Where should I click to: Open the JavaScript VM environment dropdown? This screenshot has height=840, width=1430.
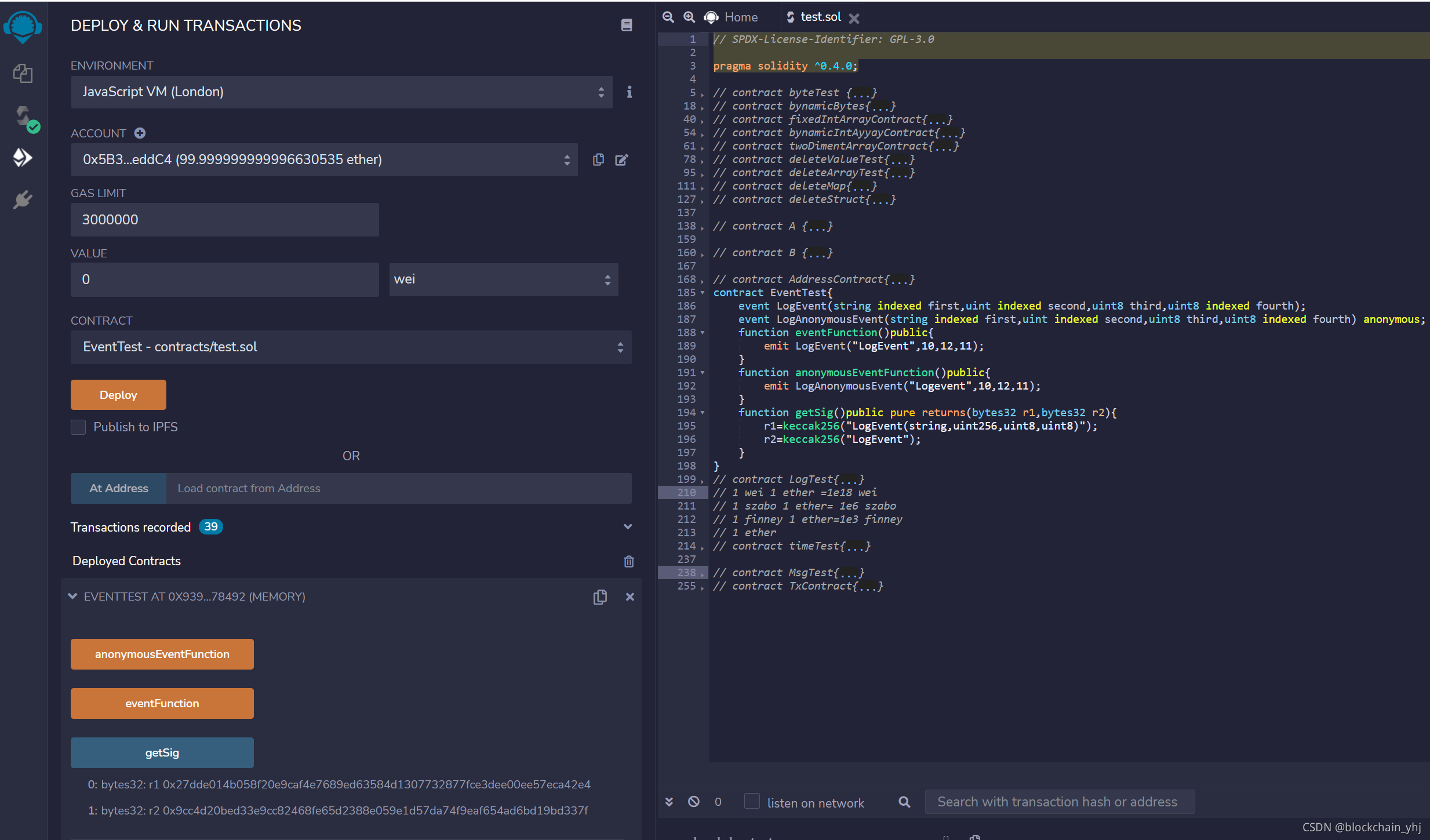[341, 92]
